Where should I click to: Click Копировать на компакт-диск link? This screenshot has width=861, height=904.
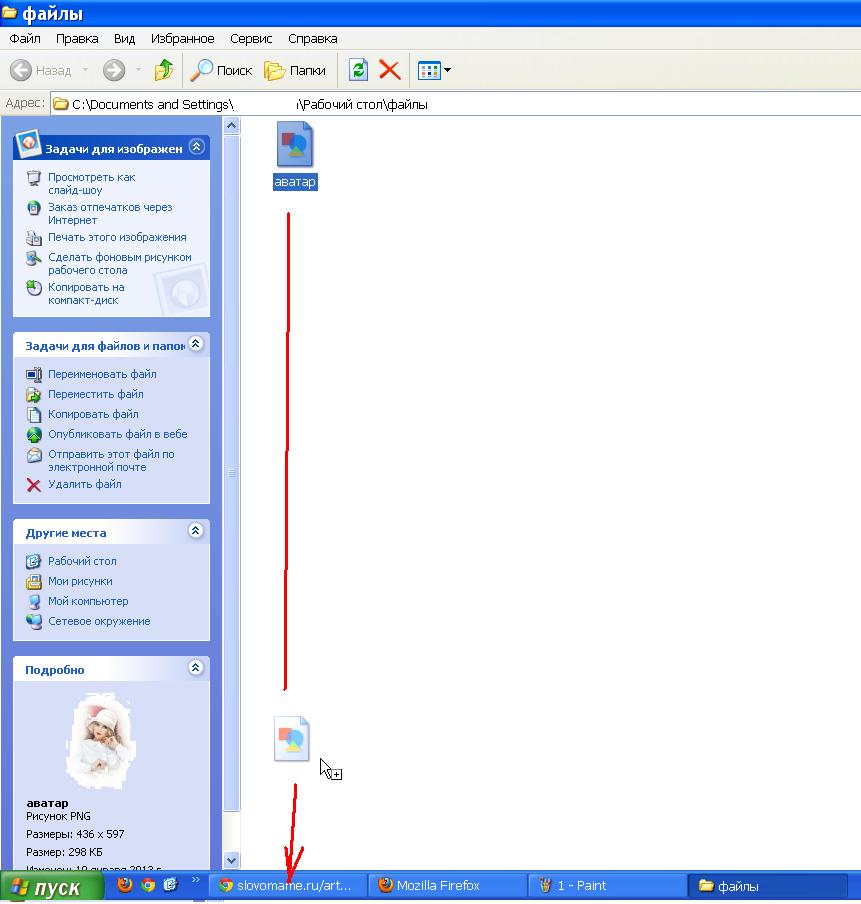86,293
